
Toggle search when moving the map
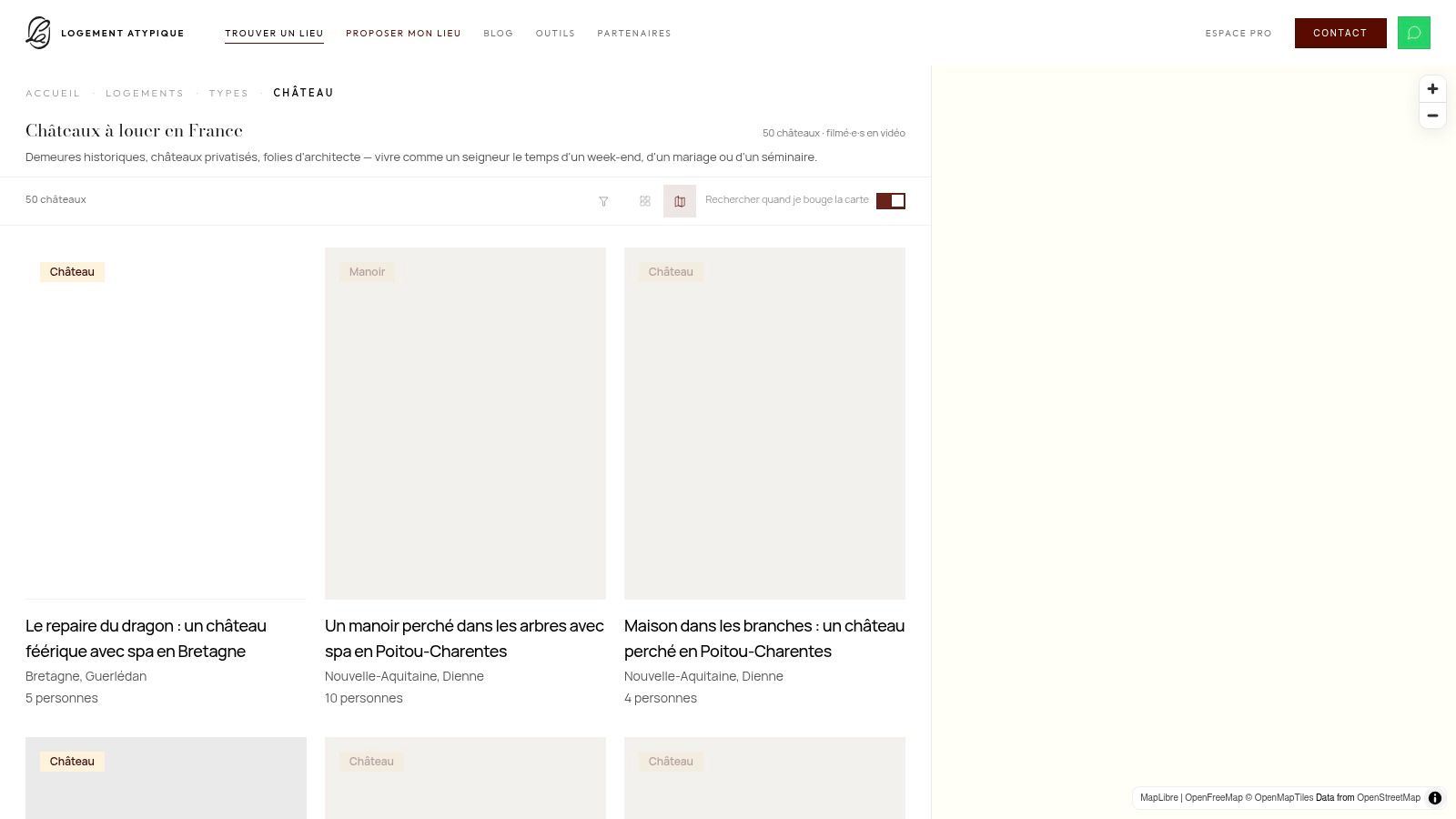click(x=891, y=201)
